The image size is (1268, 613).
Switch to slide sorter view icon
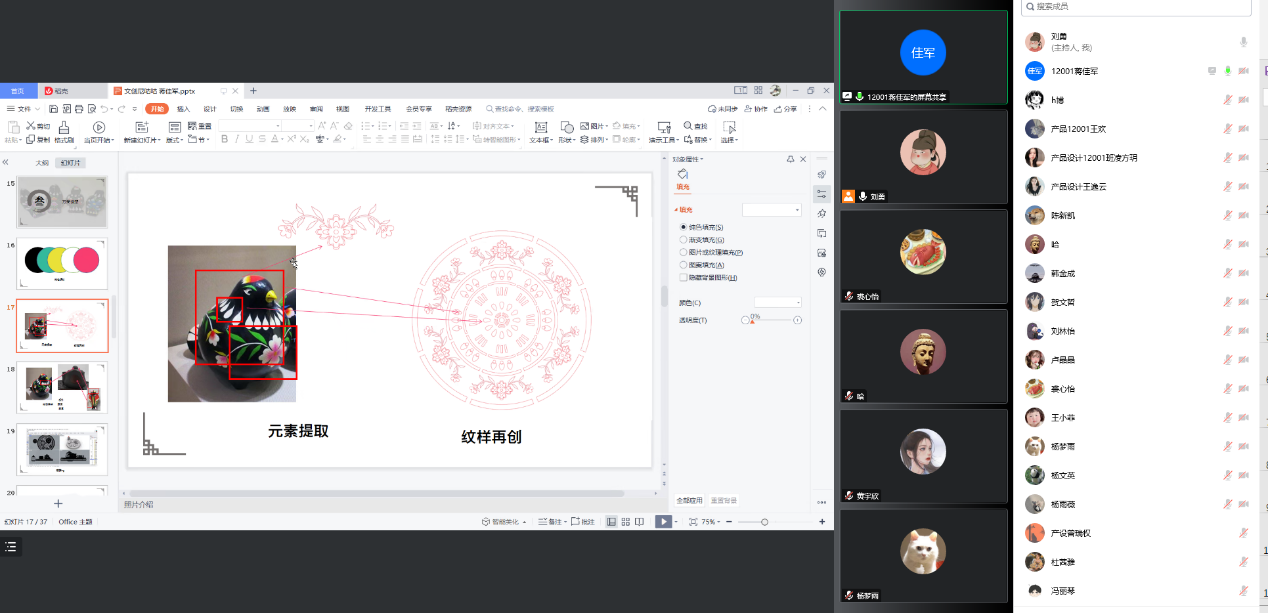tap(625, 522)
